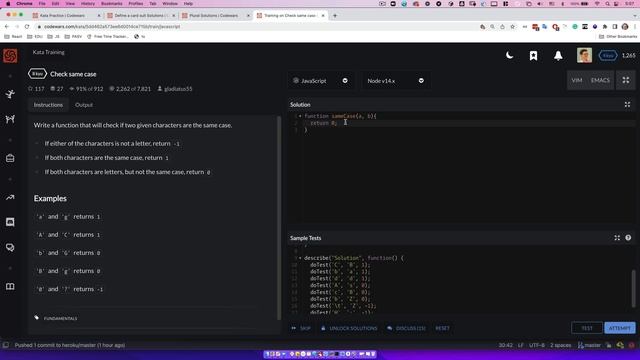
Task: Open the History menu
Action: click(x=88, y=3)
